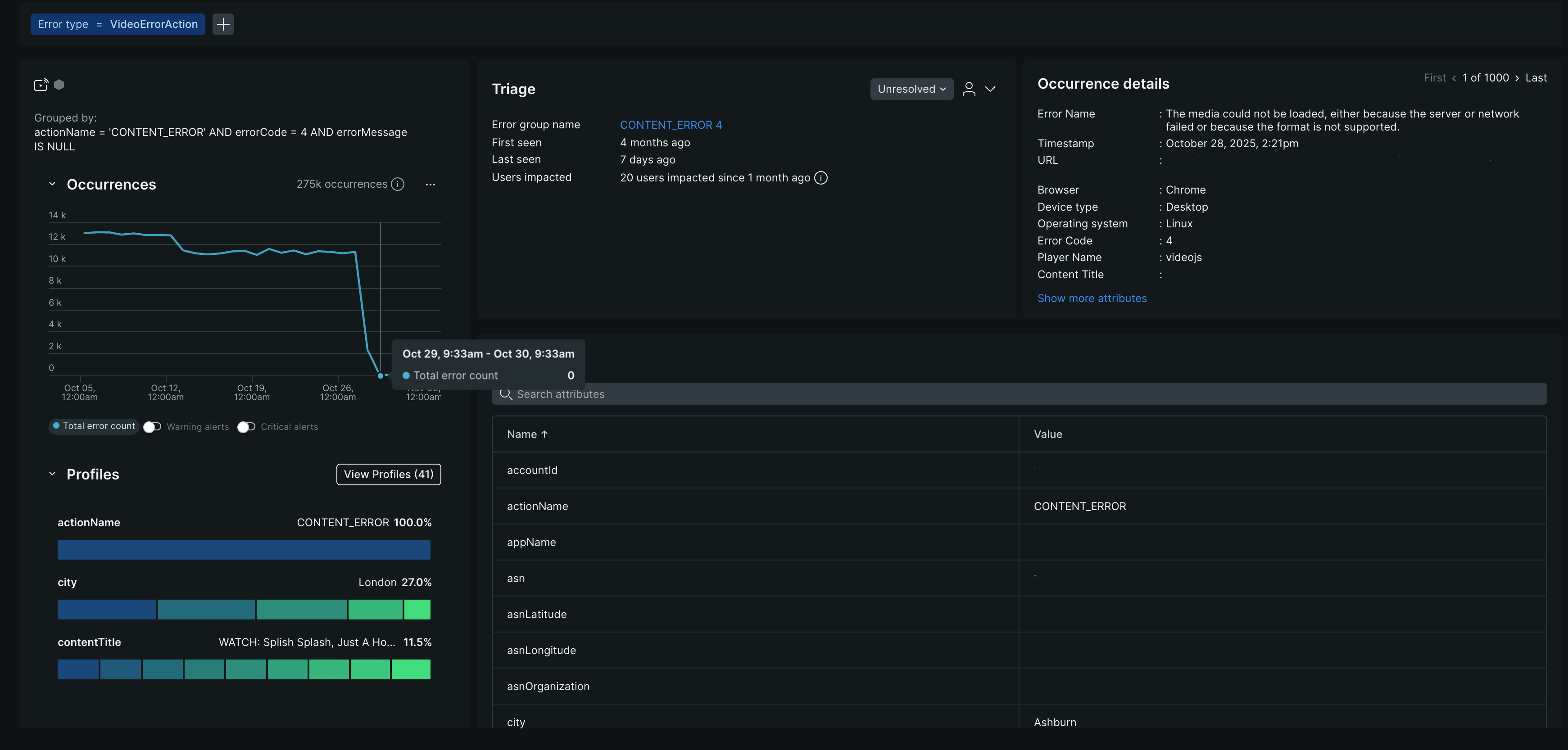Click the session replay video icon
The image size is (1568, 750).
point(41,85)
